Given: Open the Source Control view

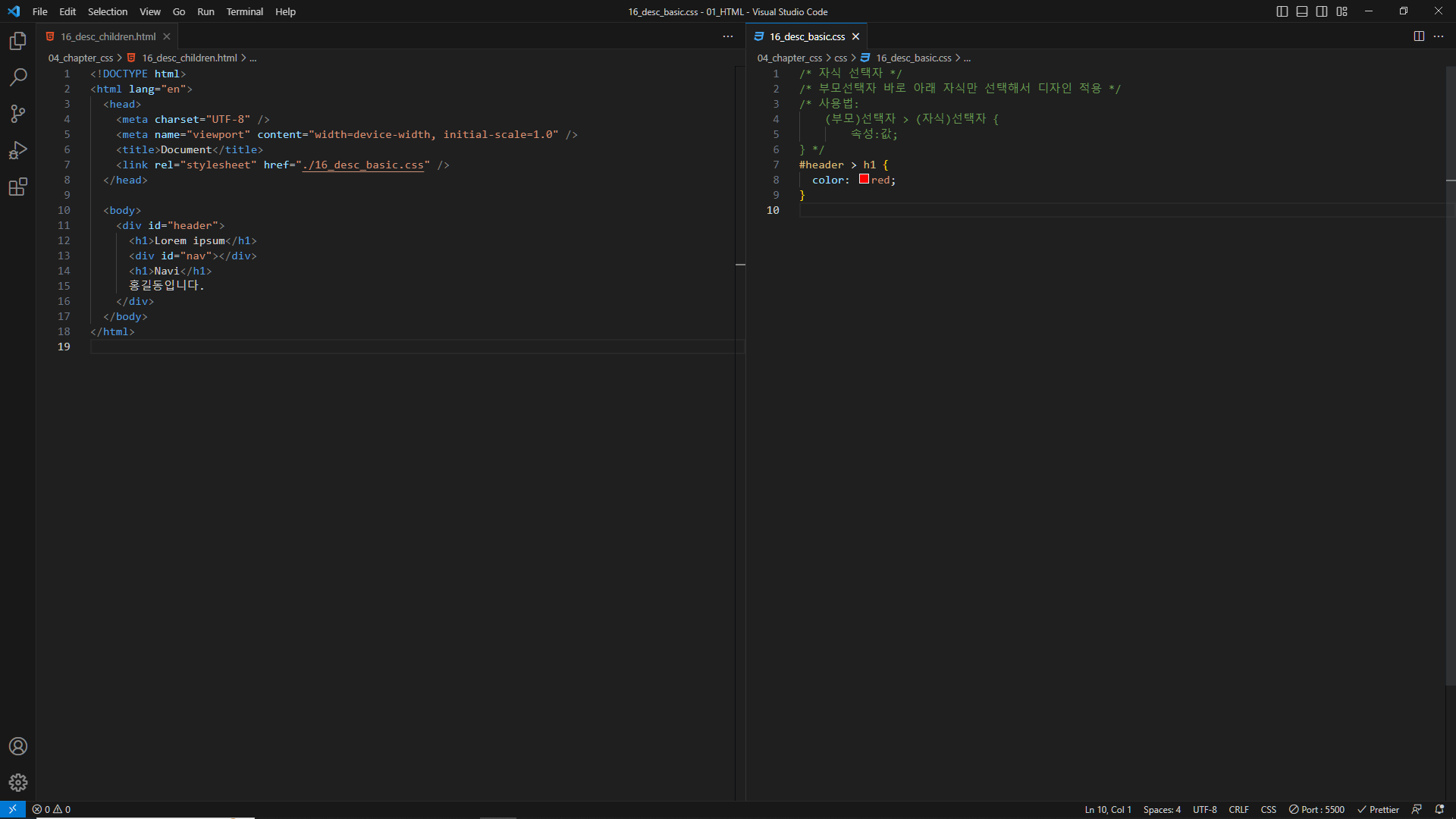Looking at the screenshot, I should point(18,114).
